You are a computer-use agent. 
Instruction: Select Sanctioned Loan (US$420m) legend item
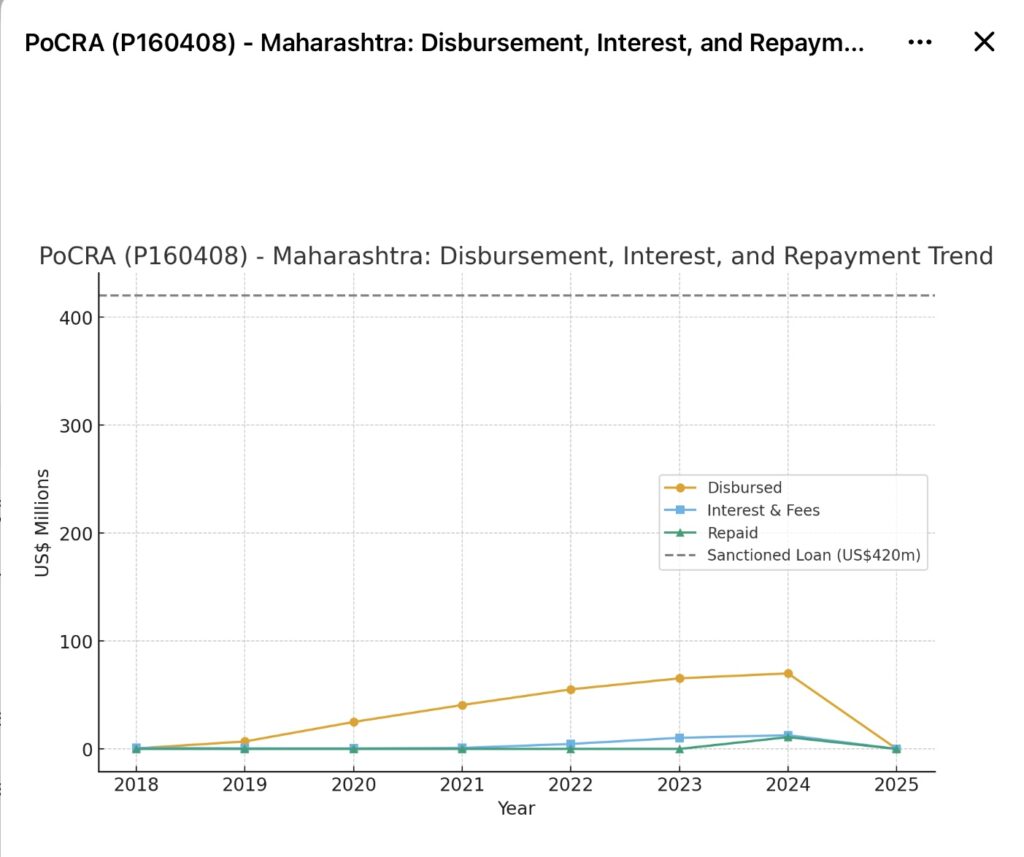[813, 556]
